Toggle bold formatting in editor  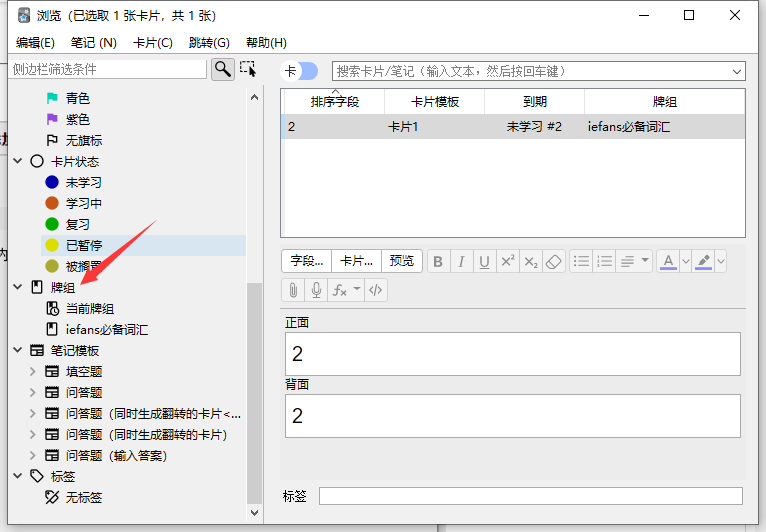point(437,261)
